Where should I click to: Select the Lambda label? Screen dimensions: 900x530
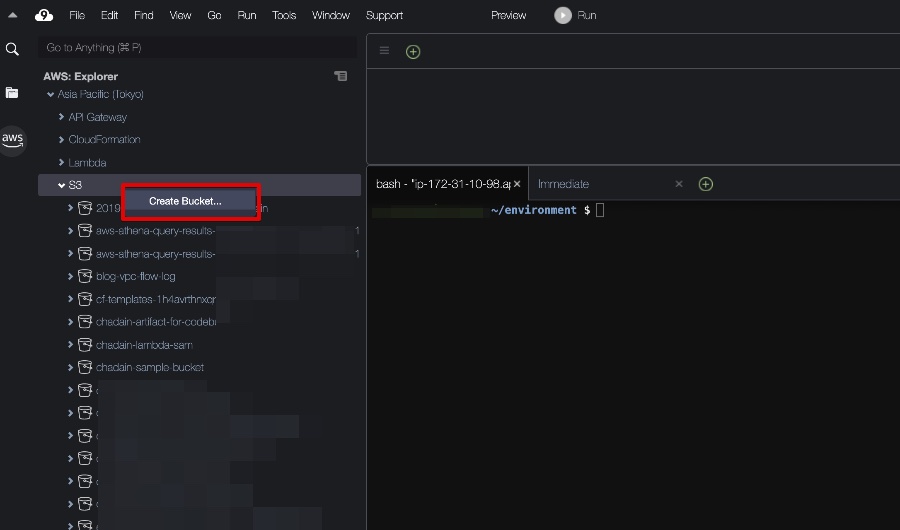pos(87,163)
